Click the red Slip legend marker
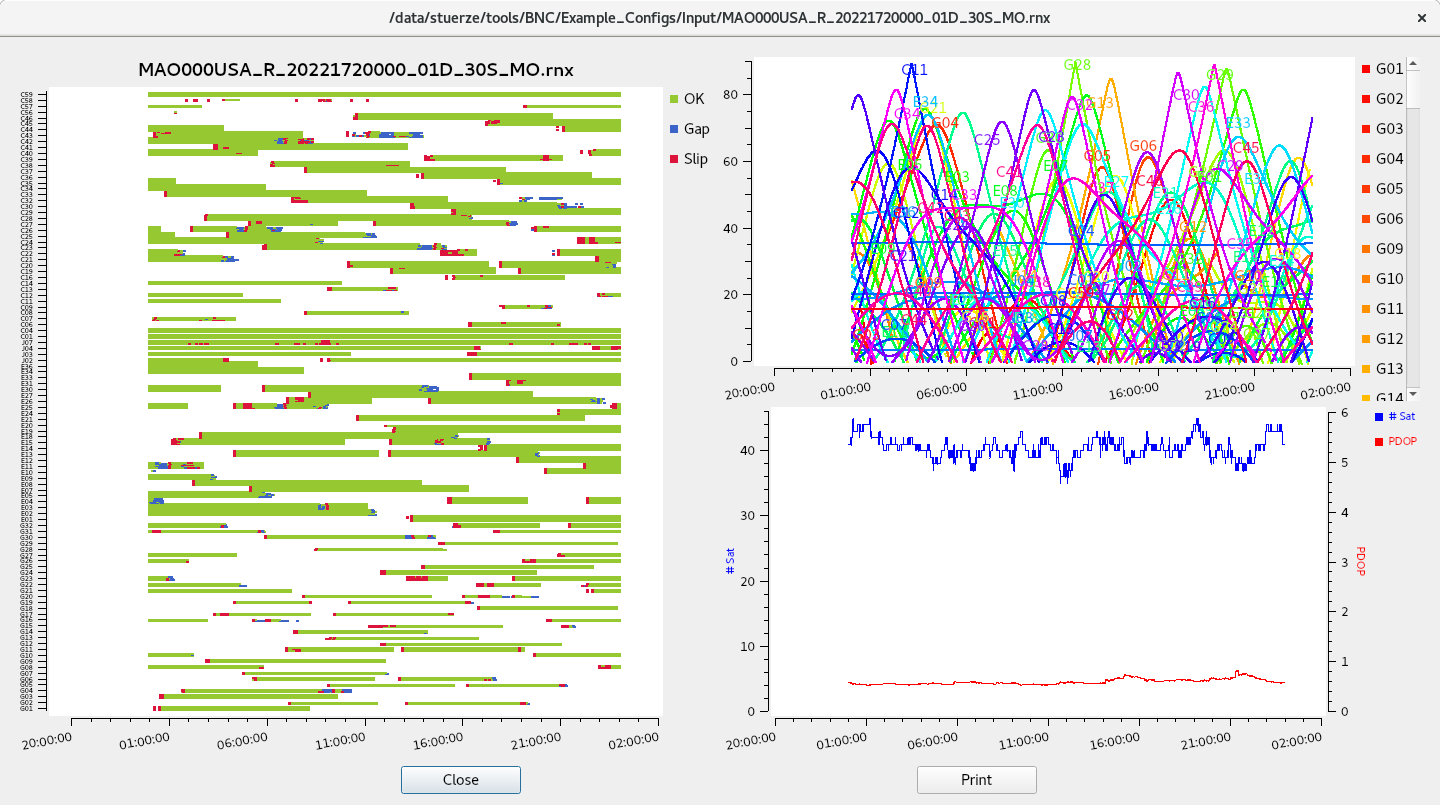 [674, 159]
